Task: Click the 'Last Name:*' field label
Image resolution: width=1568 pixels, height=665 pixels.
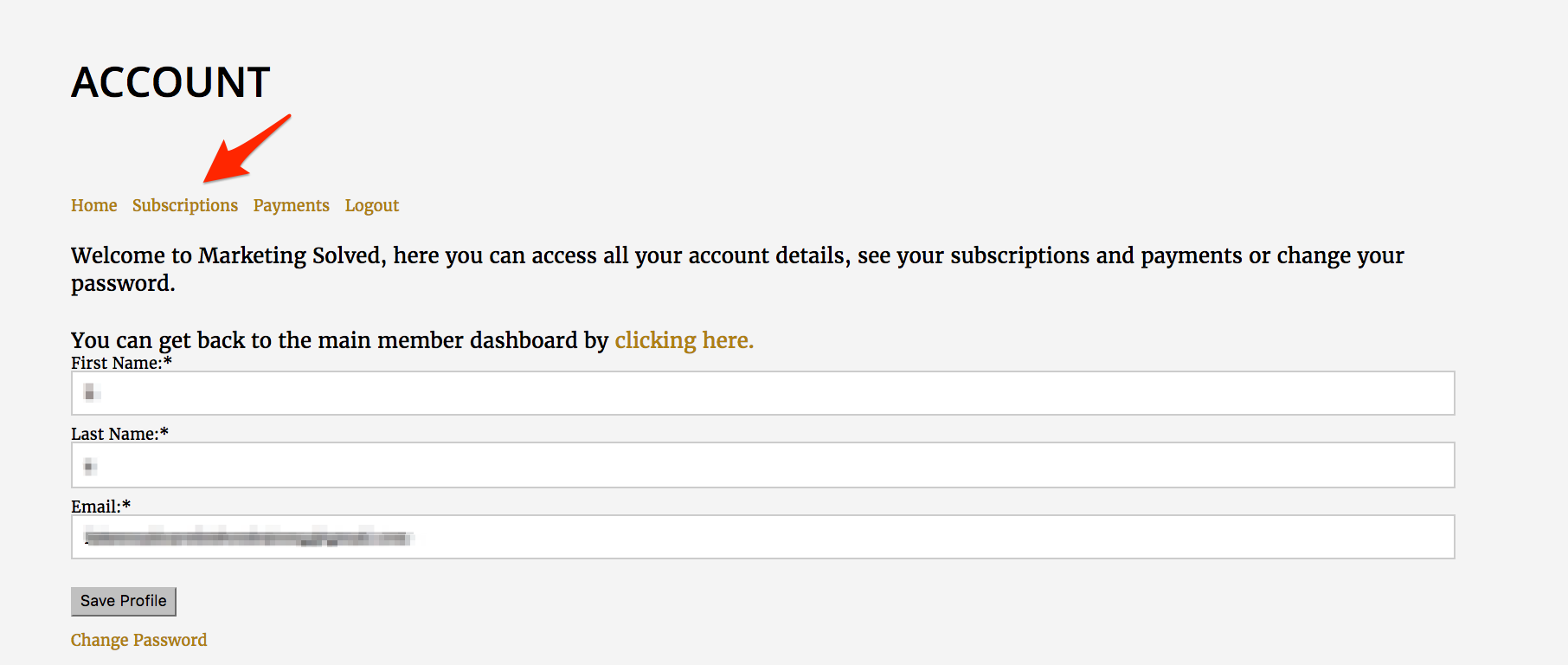Action: click(119, 434)
